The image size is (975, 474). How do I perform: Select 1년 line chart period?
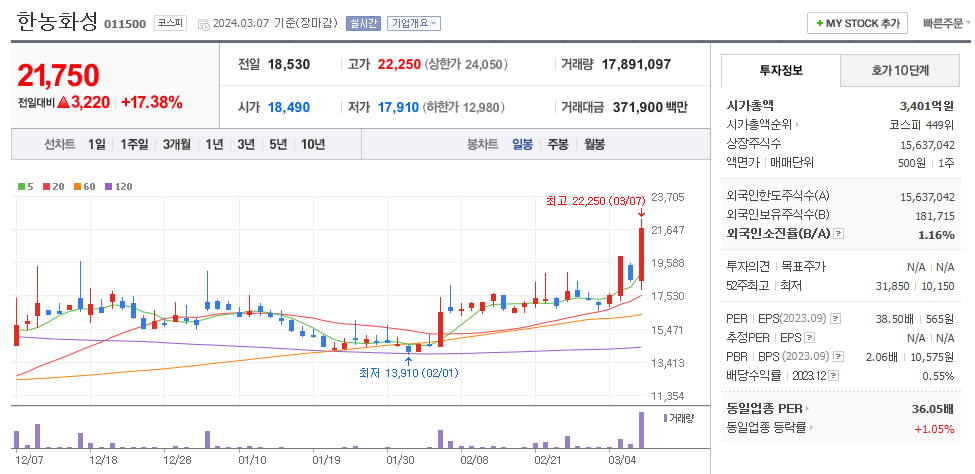click(x=214, y=144)
